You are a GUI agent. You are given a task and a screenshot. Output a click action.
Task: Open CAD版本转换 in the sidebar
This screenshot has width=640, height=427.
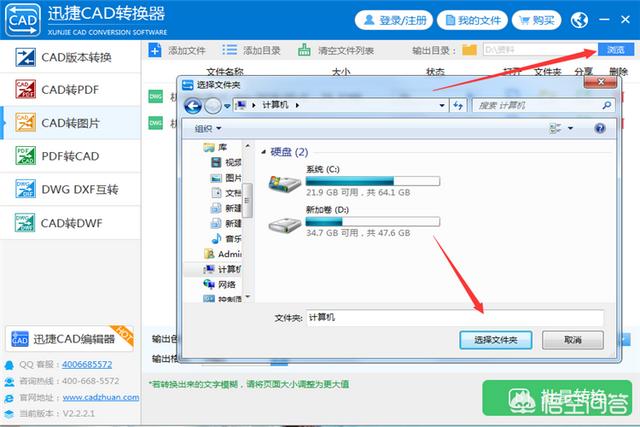coord(70,57)
